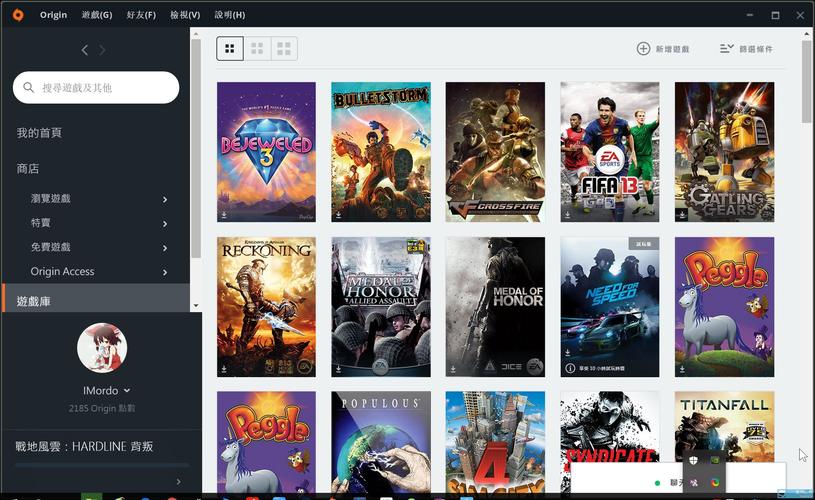Open the SimCity 4 game tile
The height and width of the screenshot is (500, 815).
point(495,442)
